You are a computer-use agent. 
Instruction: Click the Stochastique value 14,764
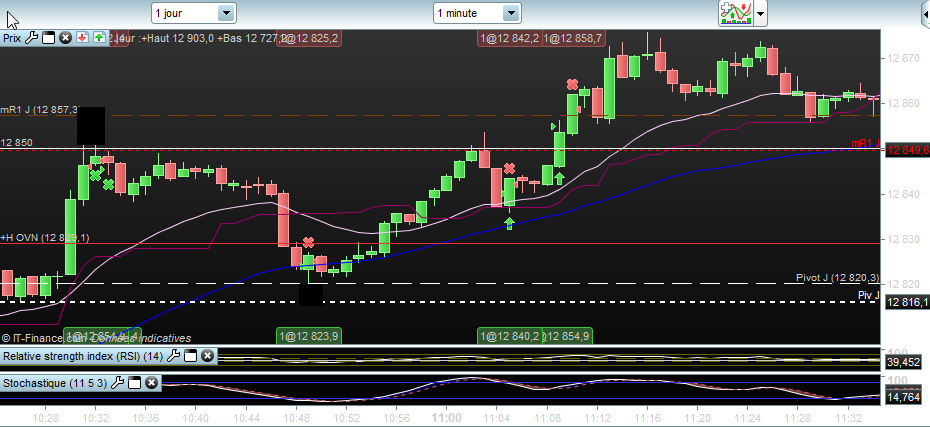(903, 397)
